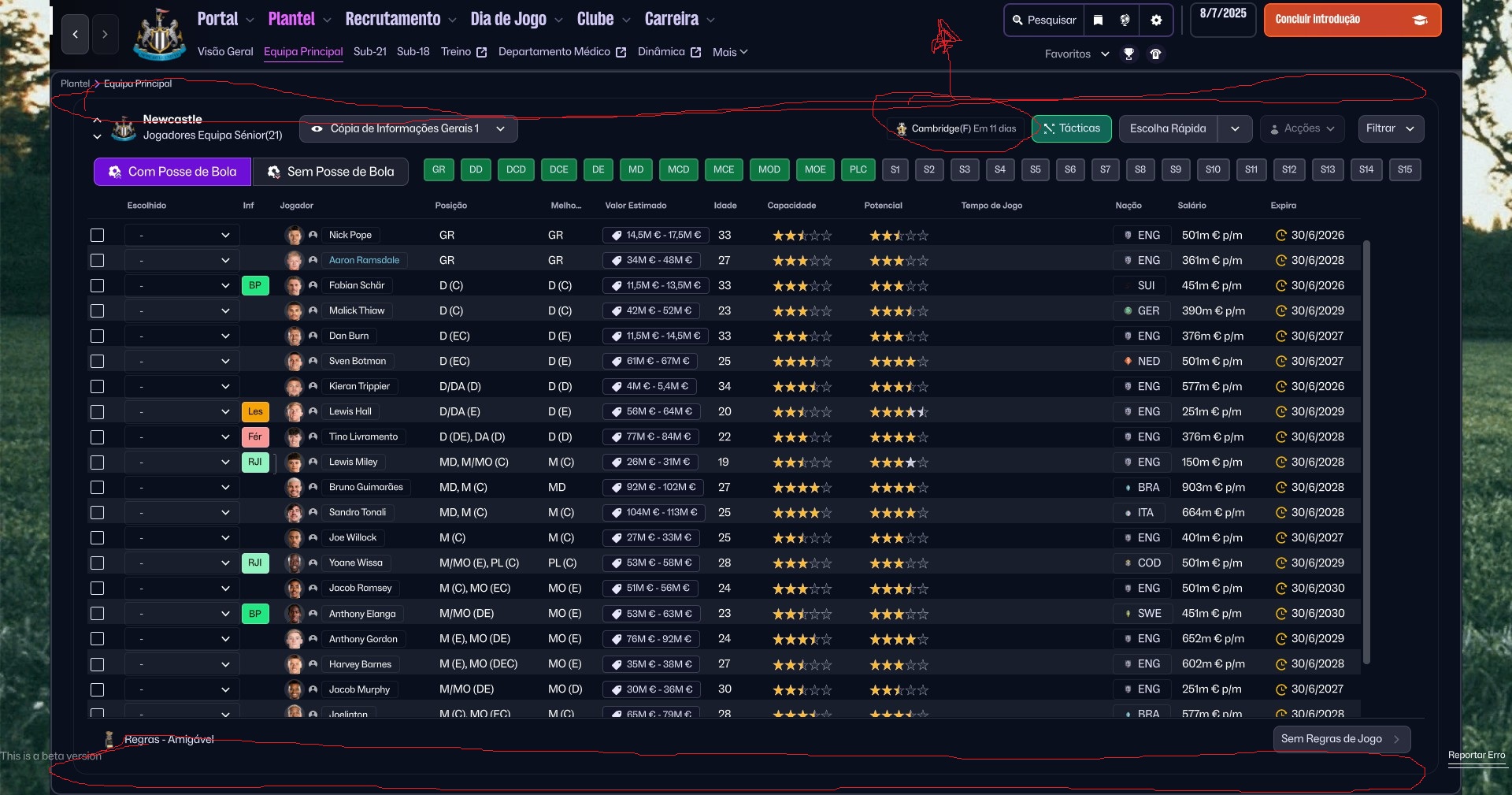Screen dimensions: 1512x795
Task: Open the Tácticas button
Action: tap(1071, 128)
